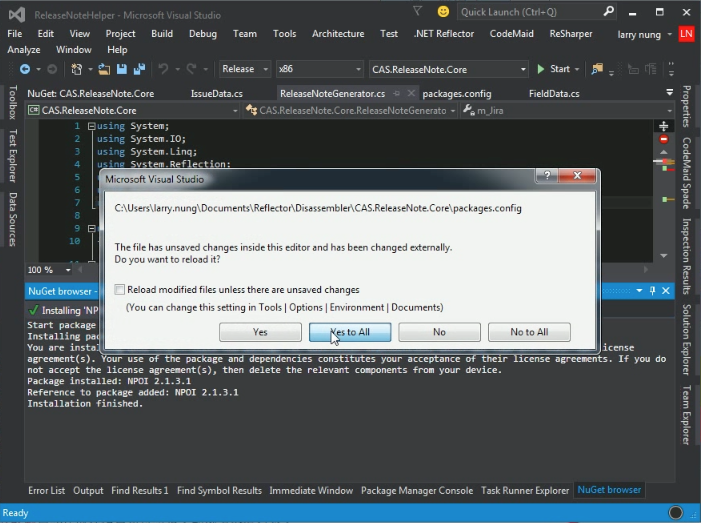
Task: Click the background task circle in status bar
Action: pyautogui.click(x=676, y=513)
